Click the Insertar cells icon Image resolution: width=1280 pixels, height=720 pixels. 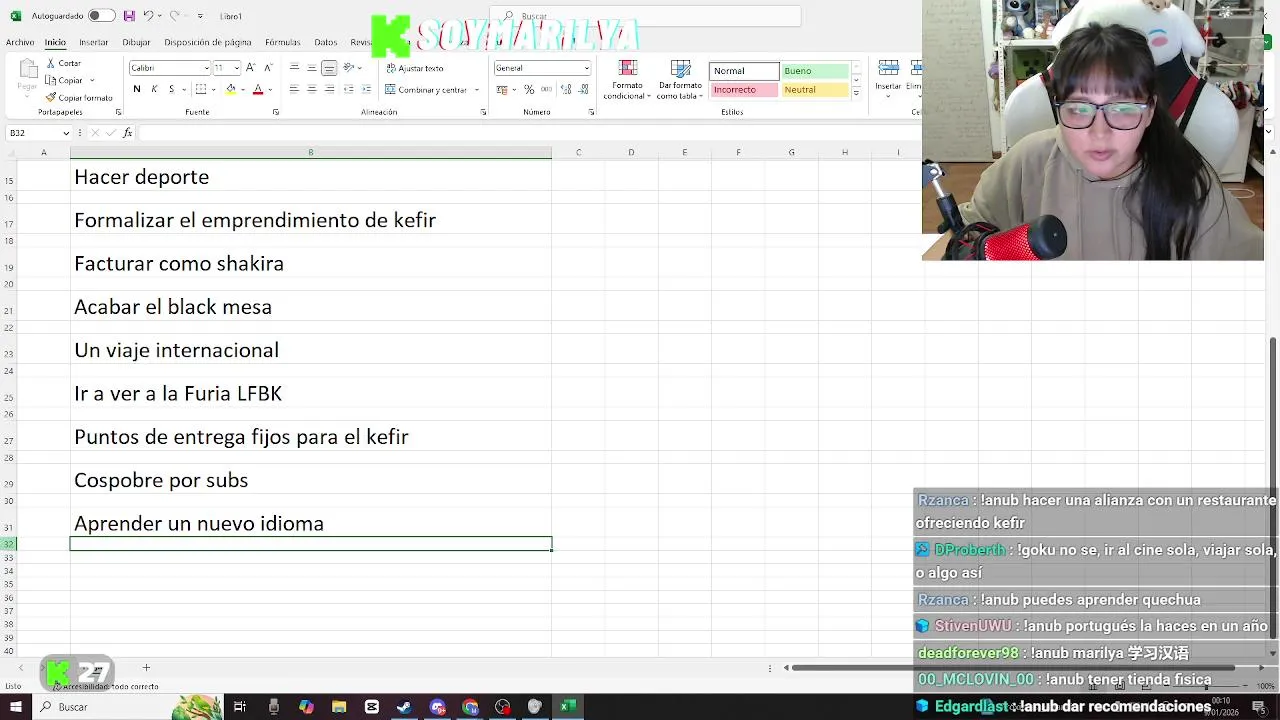point(888,68)
